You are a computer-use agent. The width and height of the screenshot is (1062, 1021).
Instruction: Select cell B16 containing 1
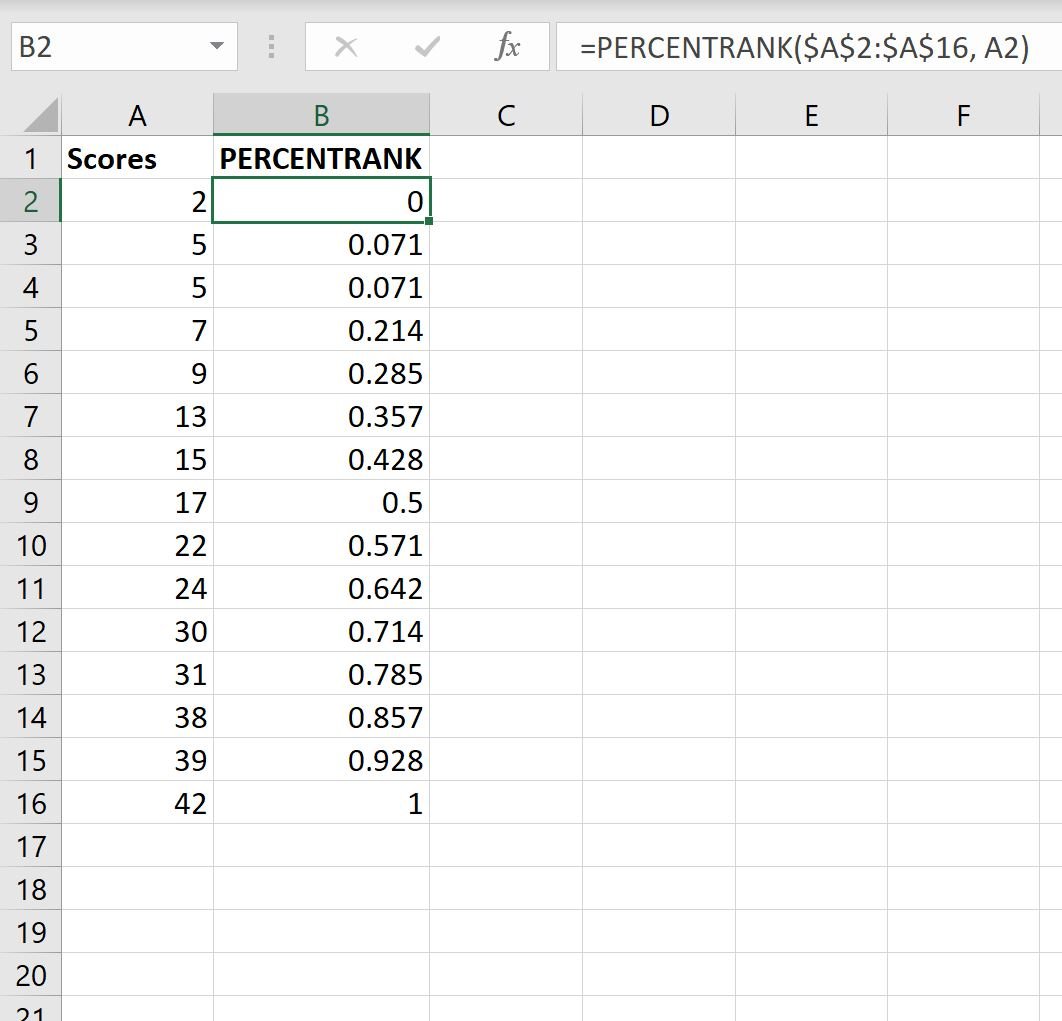[x=322, y=803]
